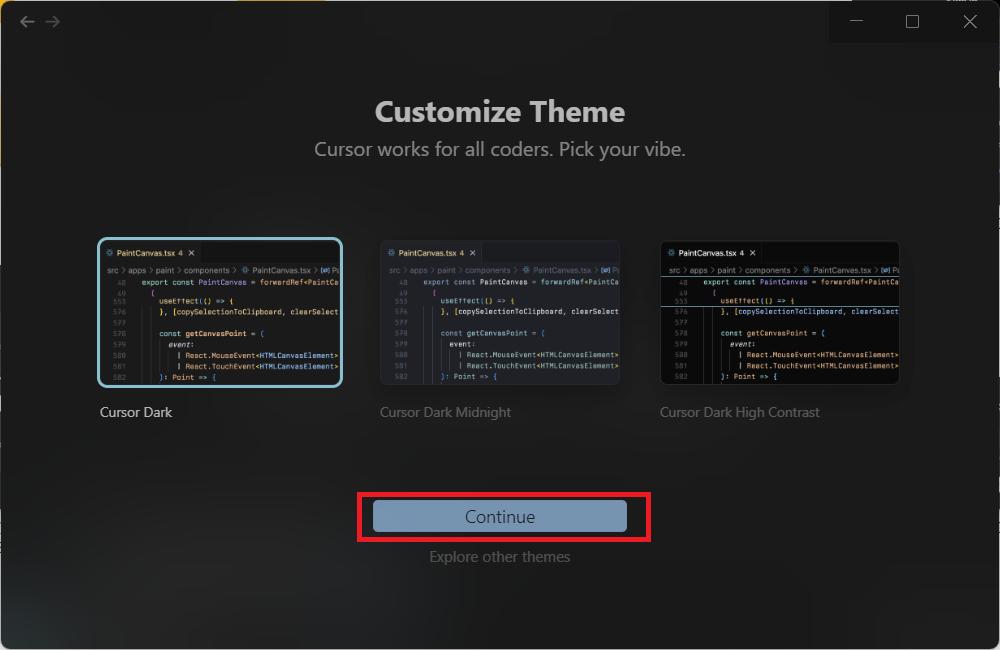
Task: Minimize the Cursor setup window
Action: pyautogui.click(x=857, y=22)
